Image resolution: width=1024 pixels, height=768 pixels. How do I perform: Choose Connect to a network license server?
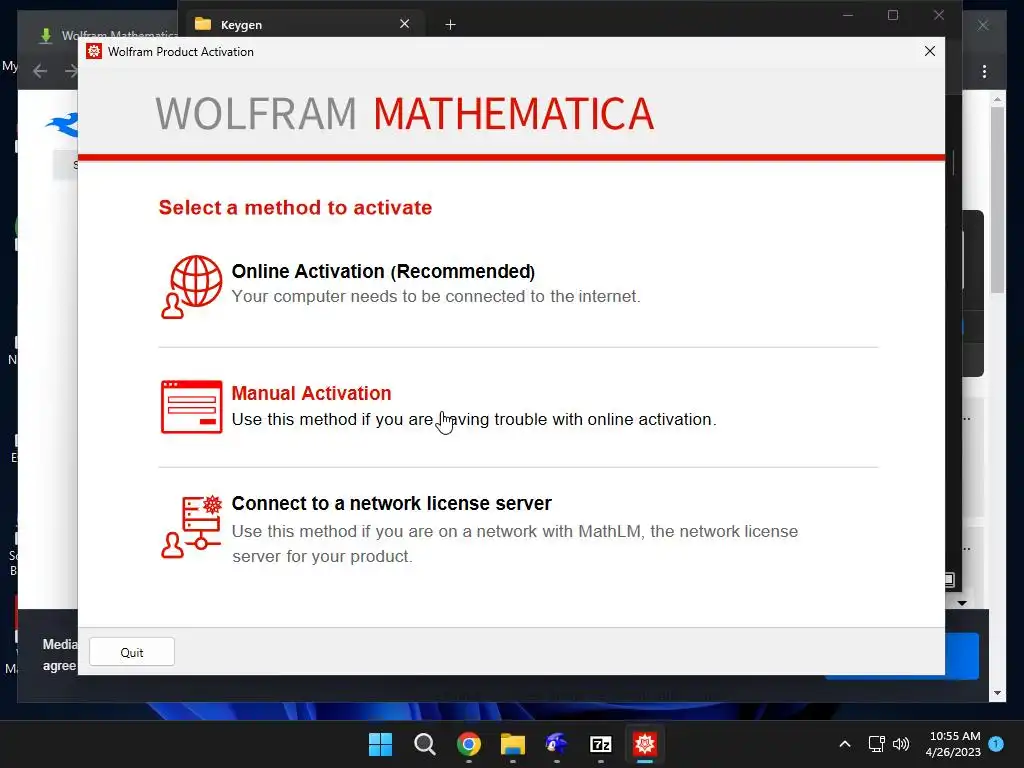click(x=391, y=504)
